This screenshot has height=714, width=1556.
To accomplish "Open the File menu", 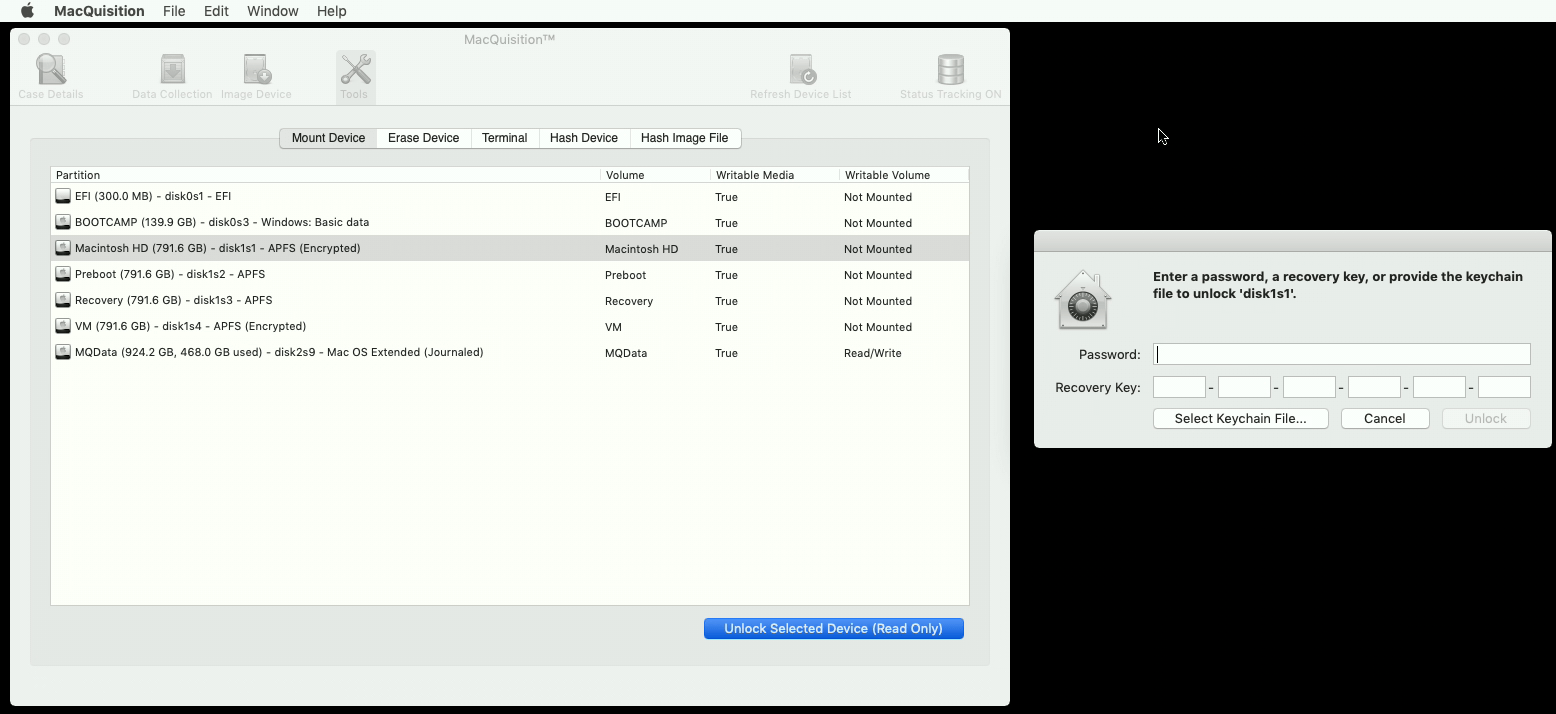I will pos(174,11).
